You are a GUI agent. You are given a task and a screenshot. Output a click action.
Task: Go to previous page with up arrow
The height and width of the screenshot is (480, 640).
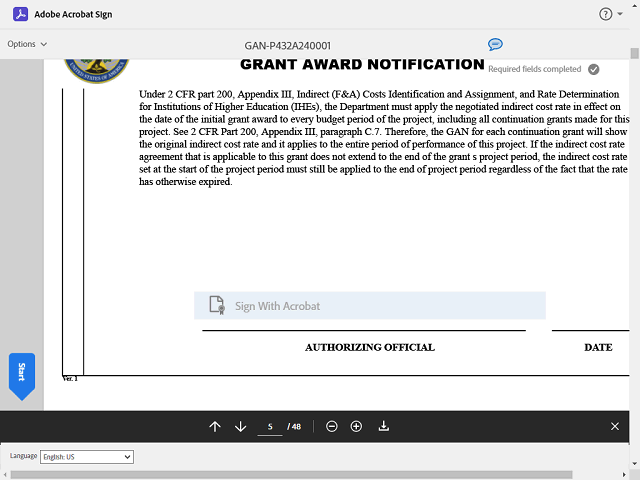click(215, 427)
